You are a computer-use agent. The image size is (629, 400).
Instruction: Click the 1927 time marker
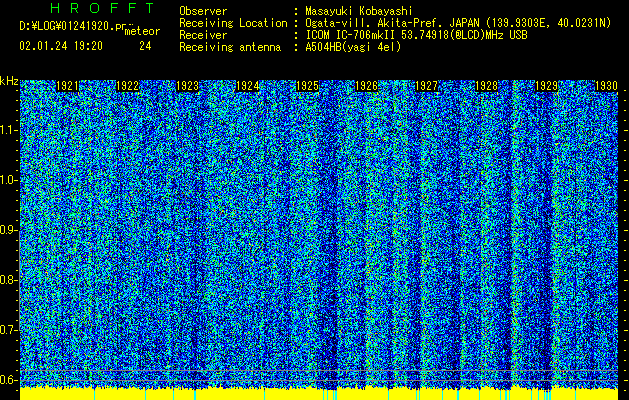tap(426, 86)
